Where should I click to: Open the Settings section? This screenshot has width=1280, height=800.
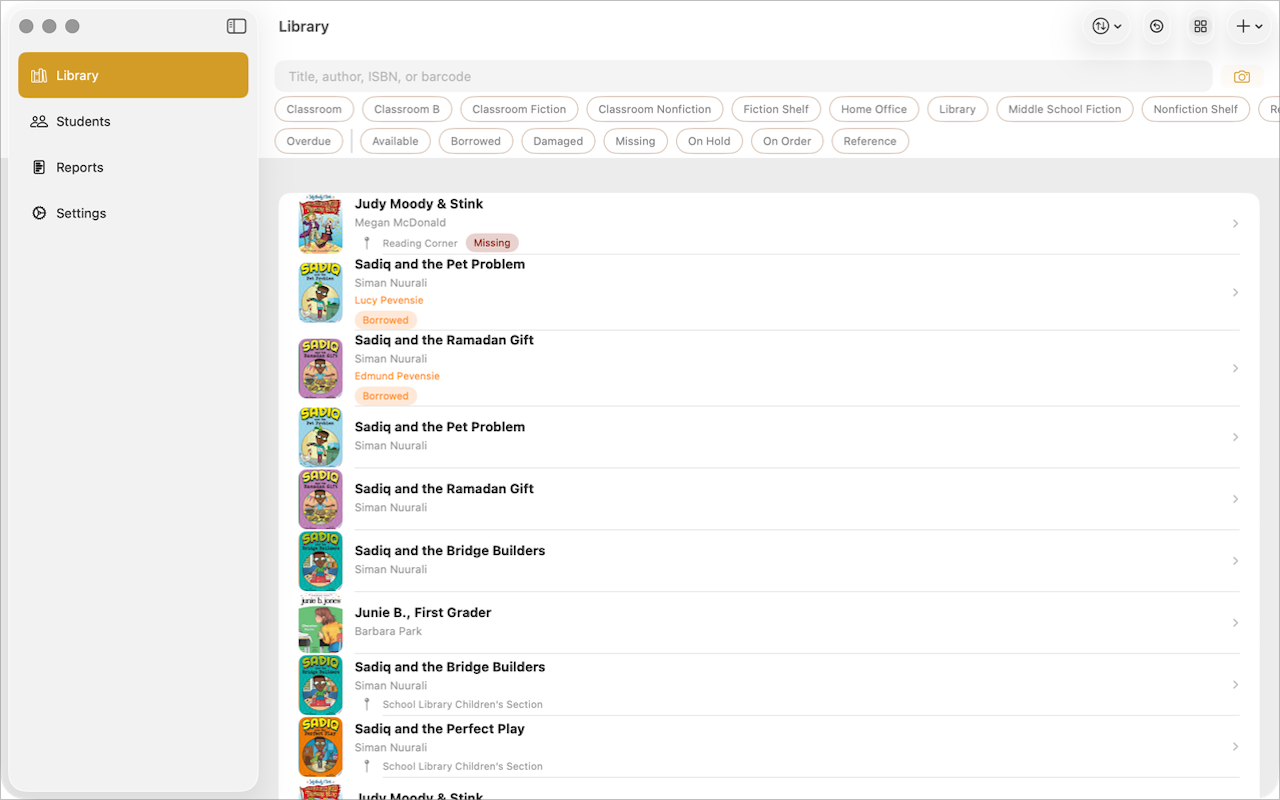(133, 213)
